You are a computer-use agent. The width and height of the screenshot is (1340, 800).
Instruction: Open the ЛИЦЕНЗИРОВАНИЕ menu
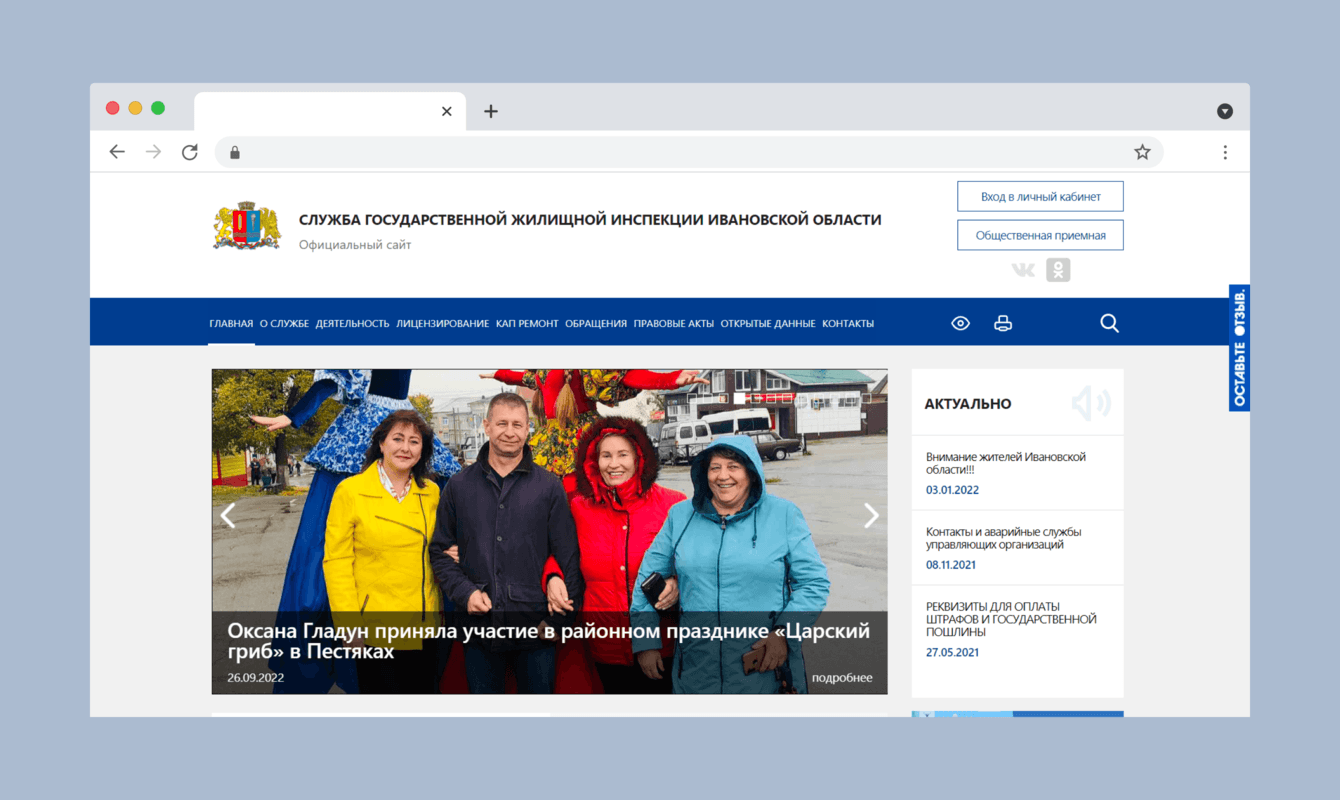(x=442, y=323)
